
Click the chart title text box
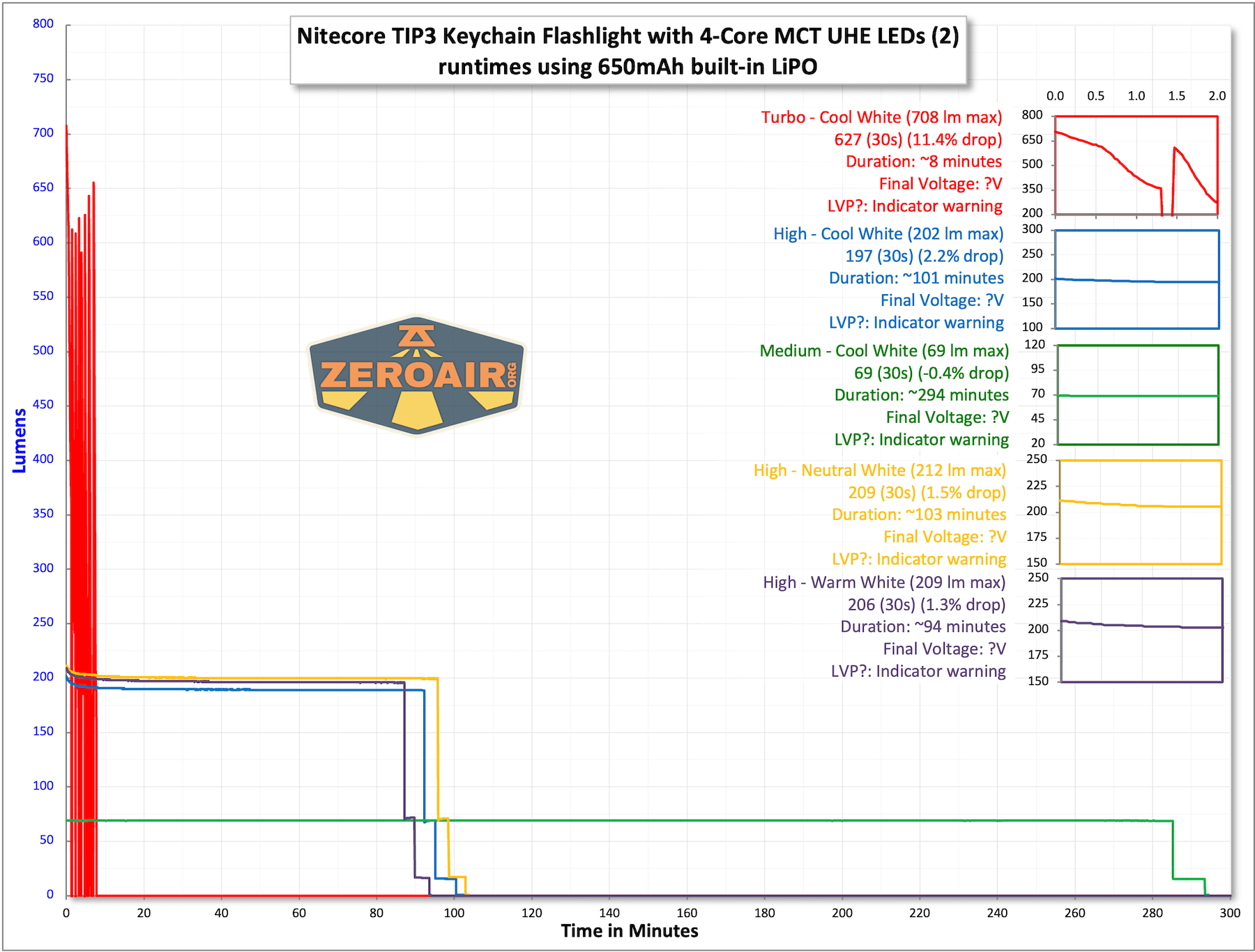pyautogui.click(x=627, y=51)
